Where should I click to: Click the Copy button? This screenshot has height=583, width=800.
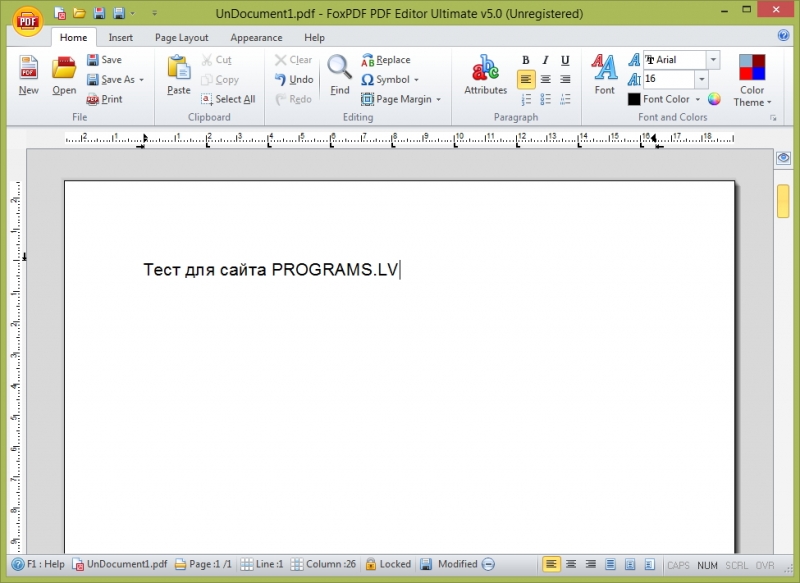(220, 80)
